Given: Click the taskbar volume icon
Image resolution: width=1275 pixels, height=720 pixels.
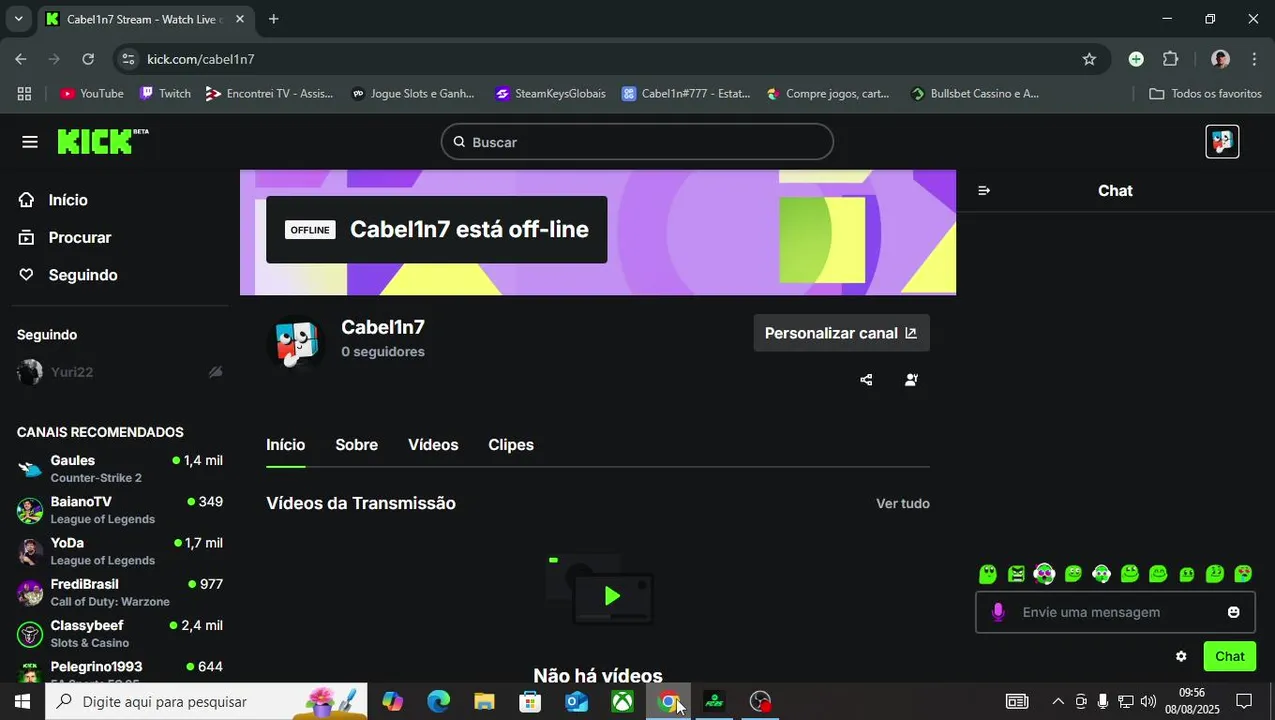Looking at the screenshot, I should point(1148,702).
